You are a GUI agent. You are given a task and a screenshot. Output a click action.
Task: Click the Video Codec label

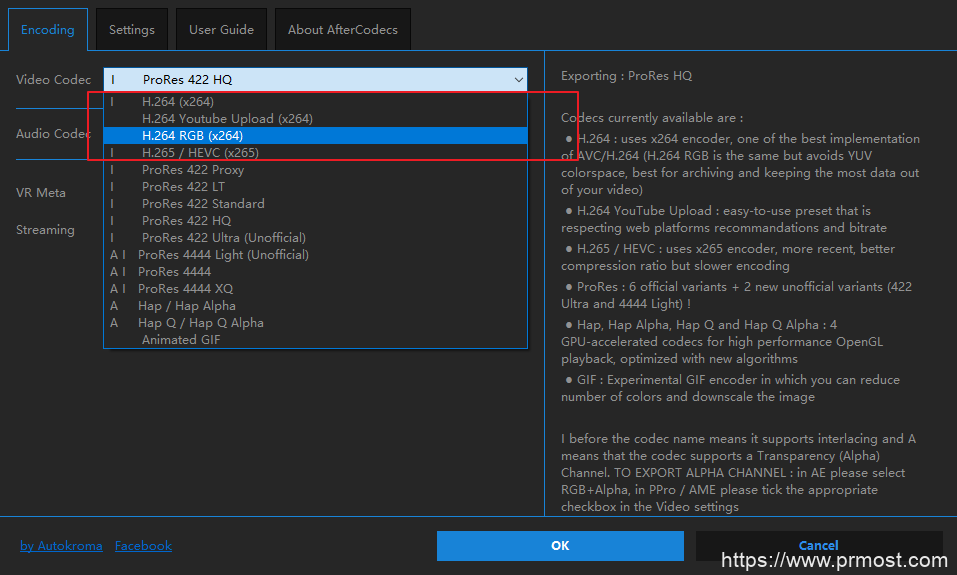click(x=54, y=79)
